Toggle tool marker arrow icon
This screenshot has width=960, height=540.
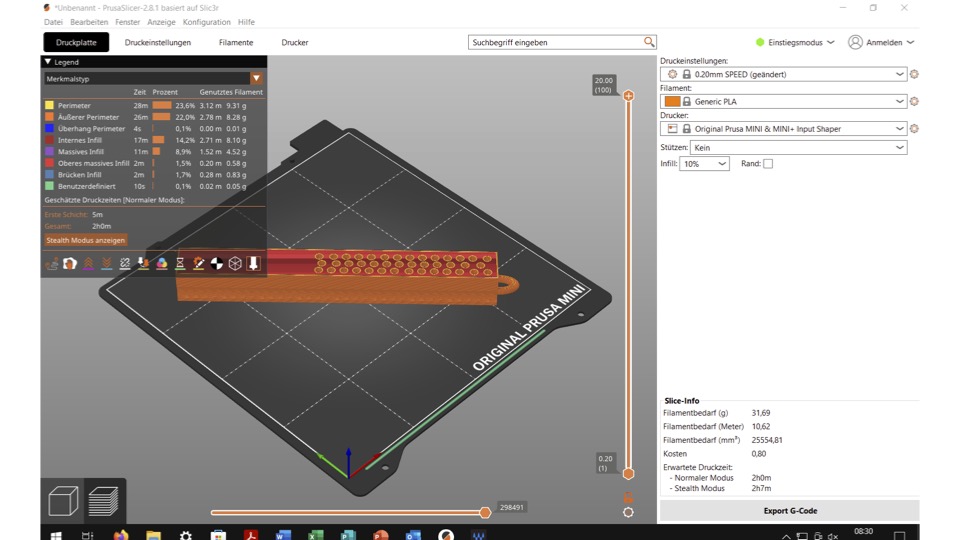(253, 263)
